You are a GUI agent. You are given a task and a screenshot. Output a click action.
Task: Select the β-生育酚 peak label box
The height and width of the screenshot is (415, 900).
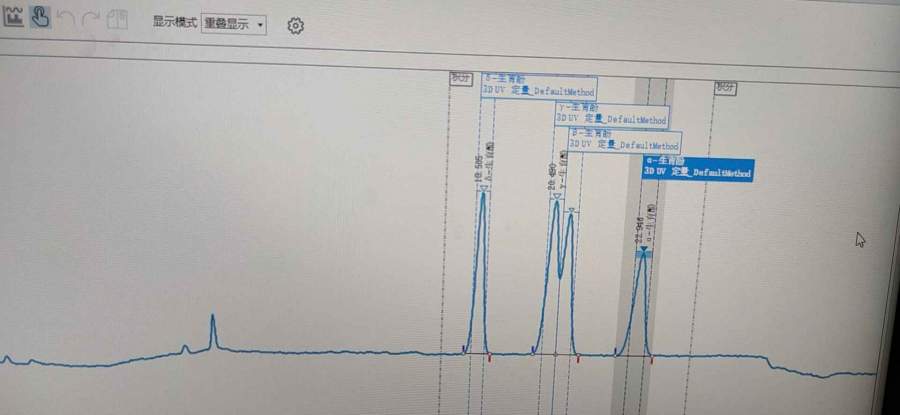(625, 141)
